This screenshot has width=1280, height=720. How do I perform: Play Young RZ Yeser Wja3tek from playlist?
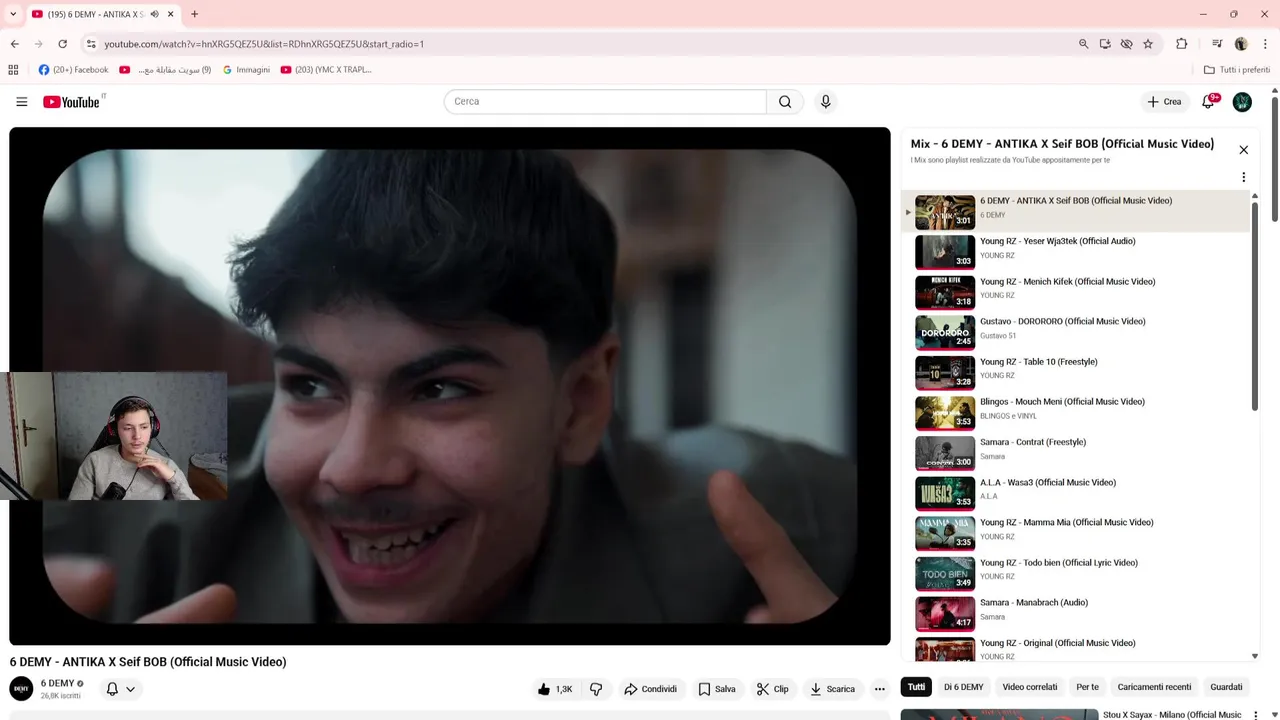(x=1075, y=251)
